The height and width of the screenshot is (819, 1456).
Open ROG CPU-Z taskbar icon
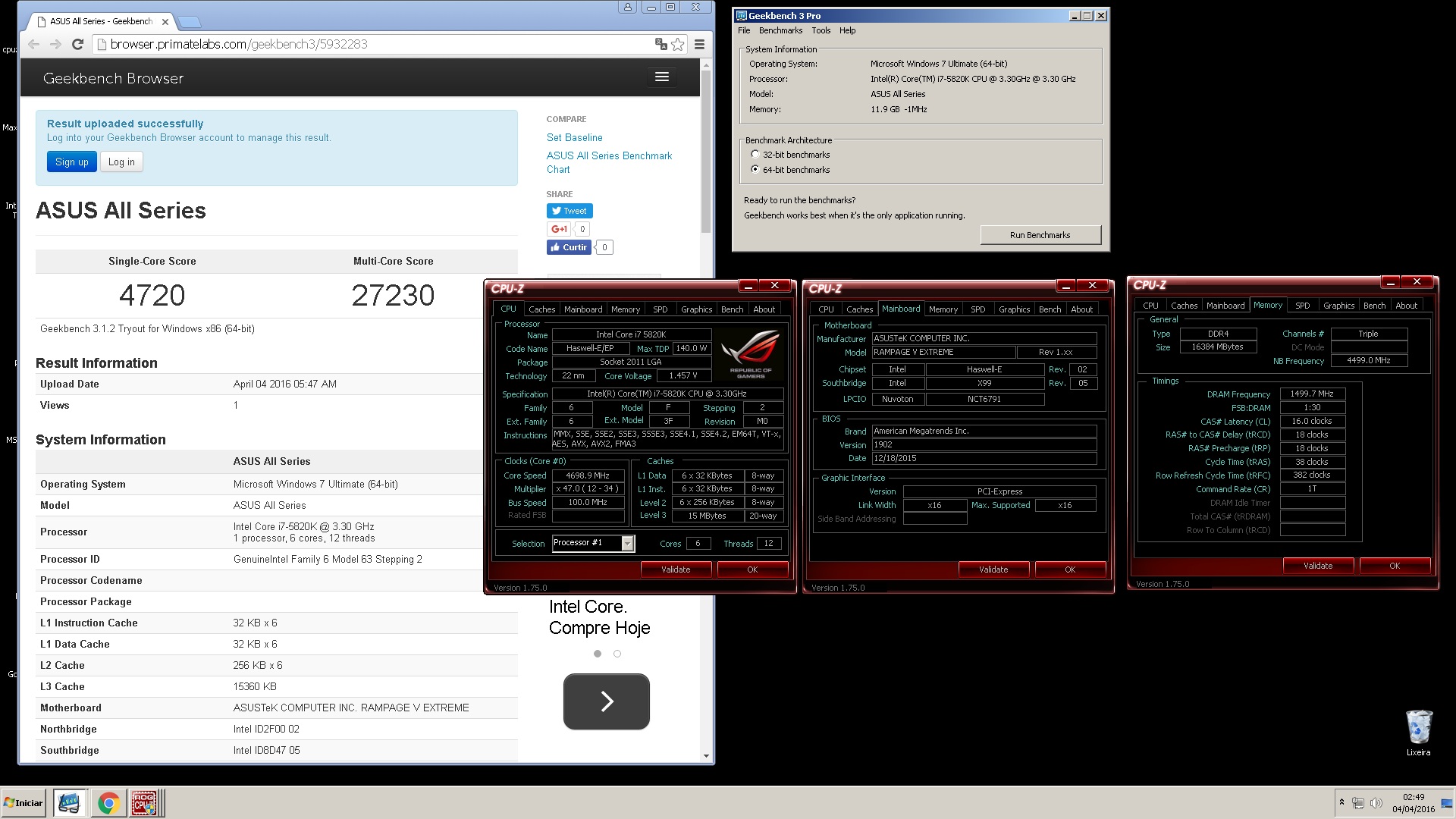tap(144, 803)
